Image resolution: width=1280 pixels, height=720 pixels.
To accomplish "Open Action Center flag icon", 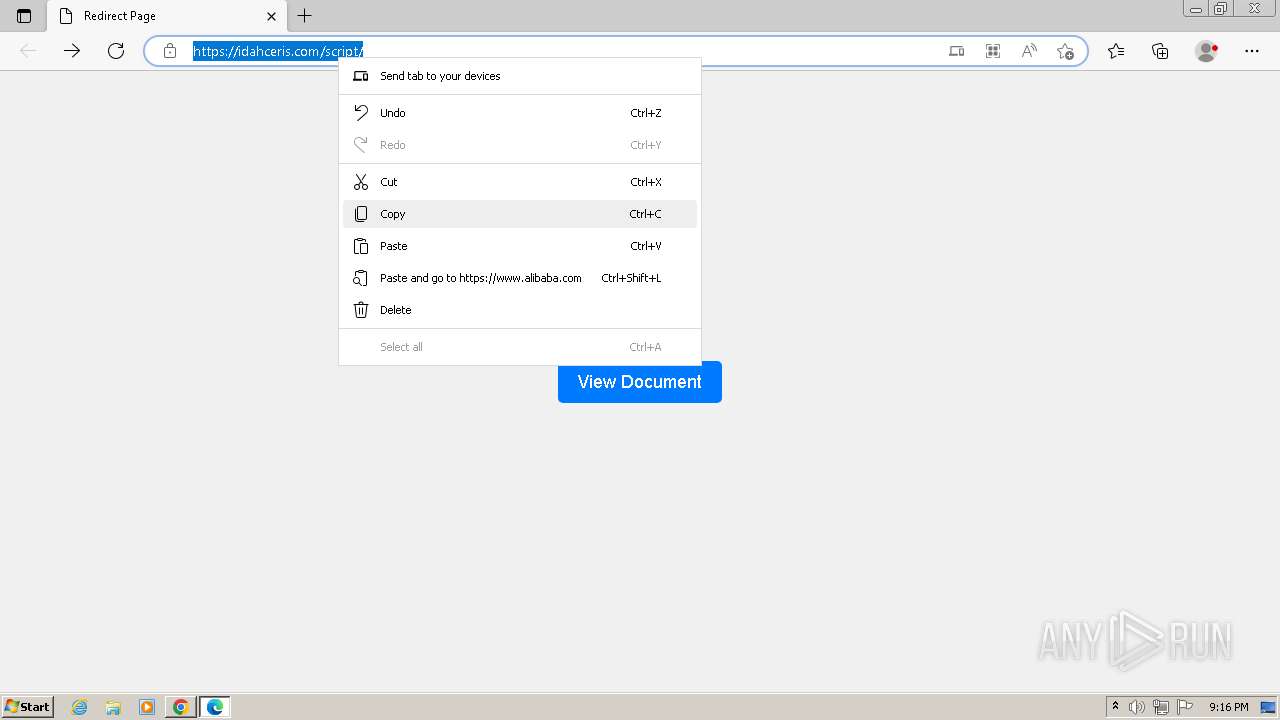I will tap(1185, 707).
